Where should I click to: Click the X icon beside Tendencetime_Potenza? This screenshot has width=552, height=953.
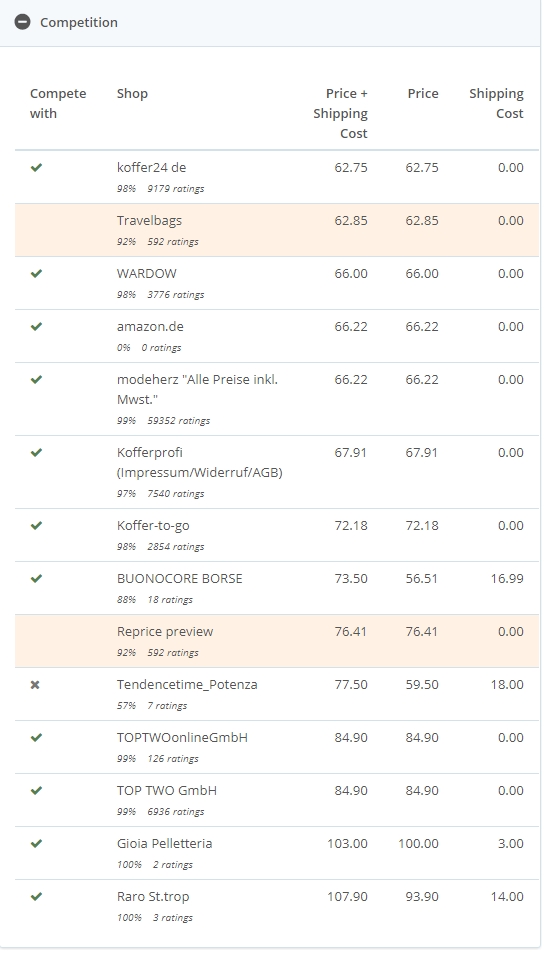tap(35, 684)
